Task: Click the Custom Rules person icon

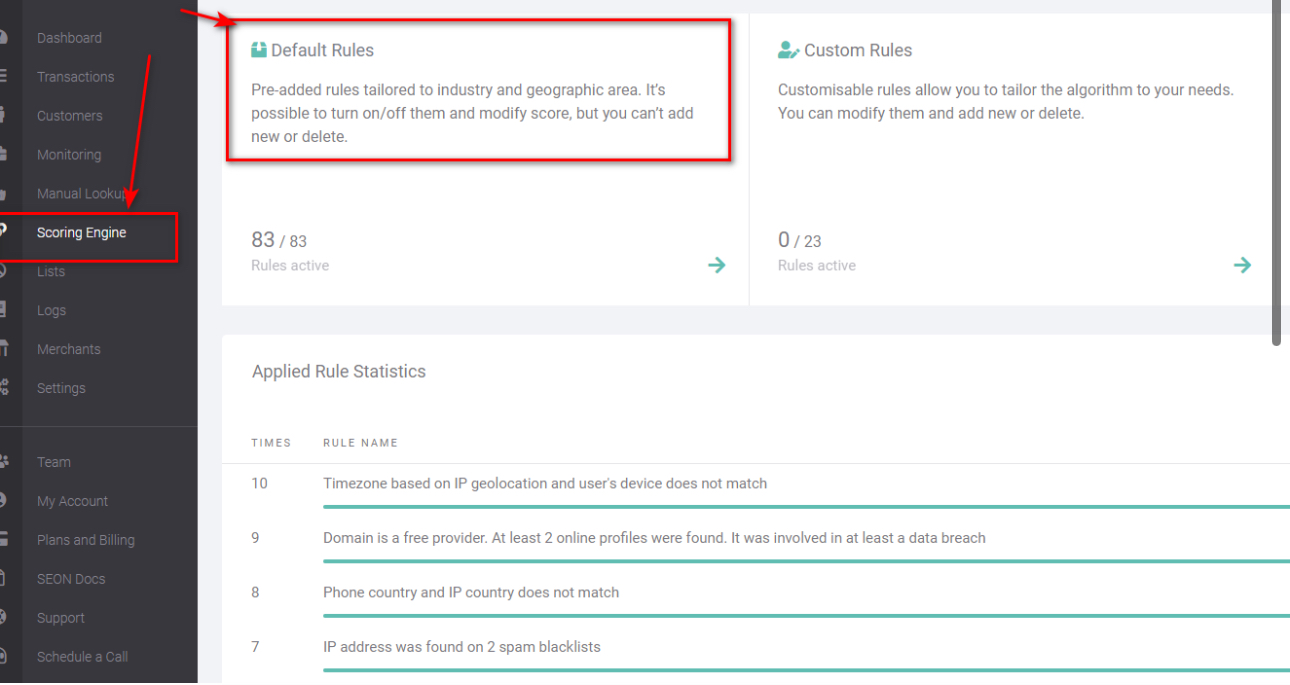Action: pyautogui.click(x=788, y=50)
